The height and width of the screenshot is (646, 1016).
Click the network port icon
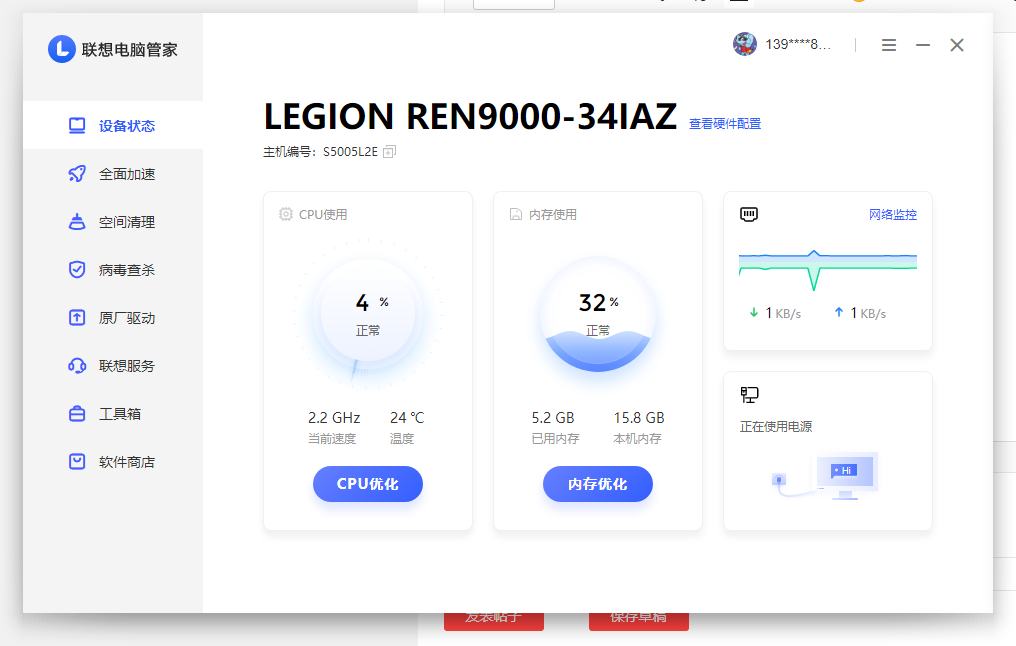[749, 214]
